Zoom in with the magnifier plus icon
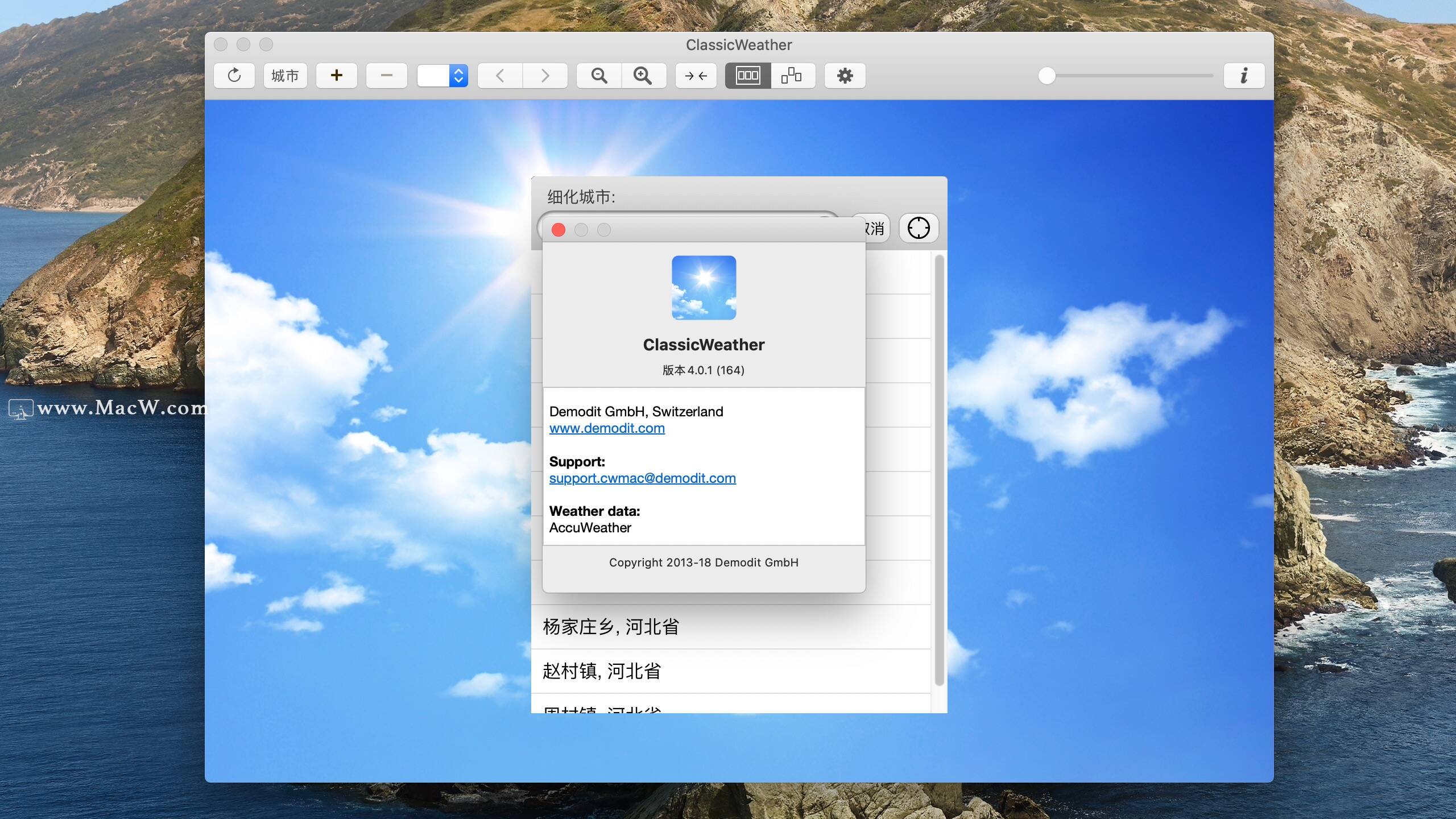The image size is (1456, 819). tap(643, 76)
